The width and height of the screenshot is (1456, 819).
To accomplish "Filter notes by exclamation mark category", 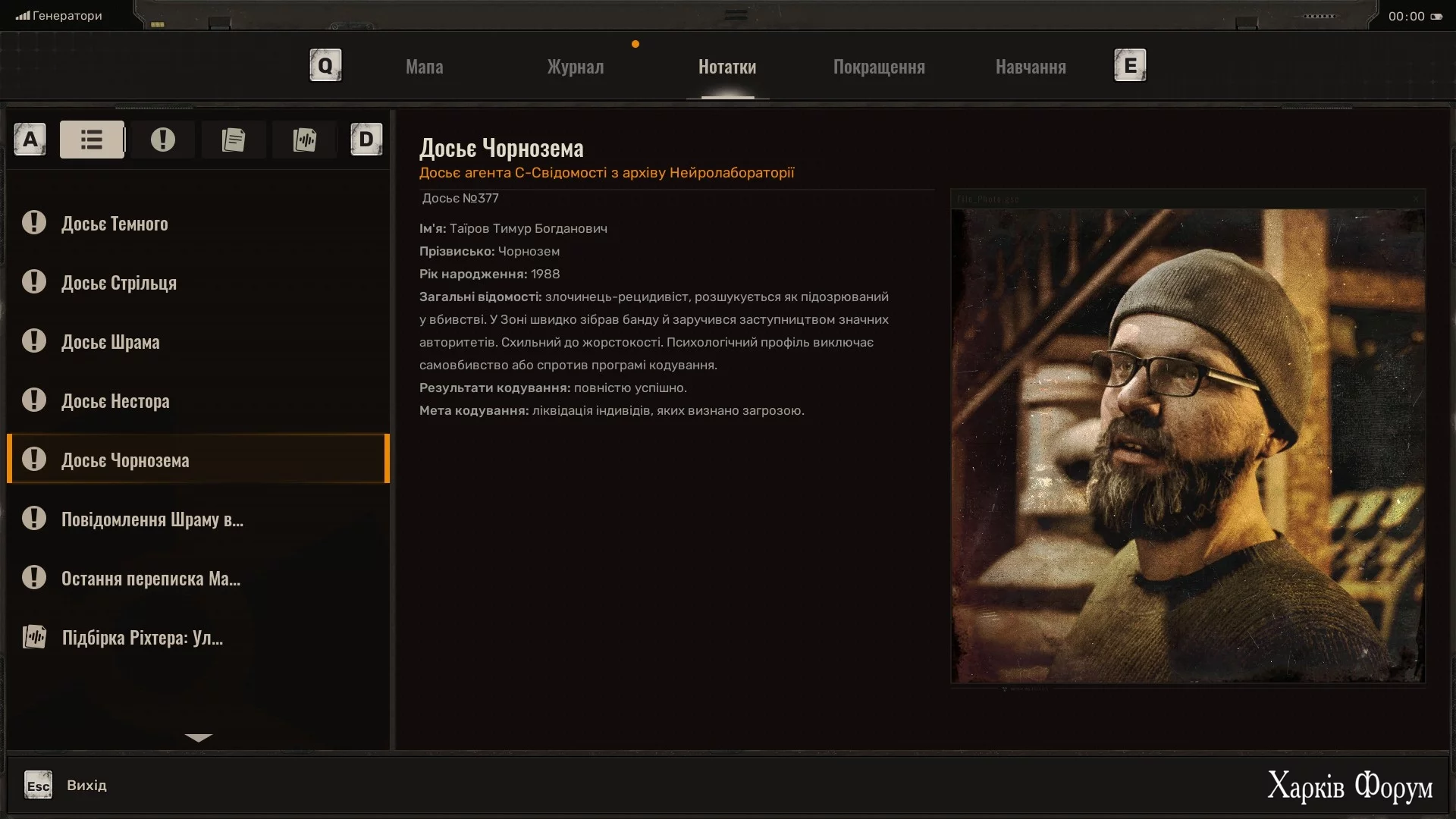I will click(x=162, y=140).
